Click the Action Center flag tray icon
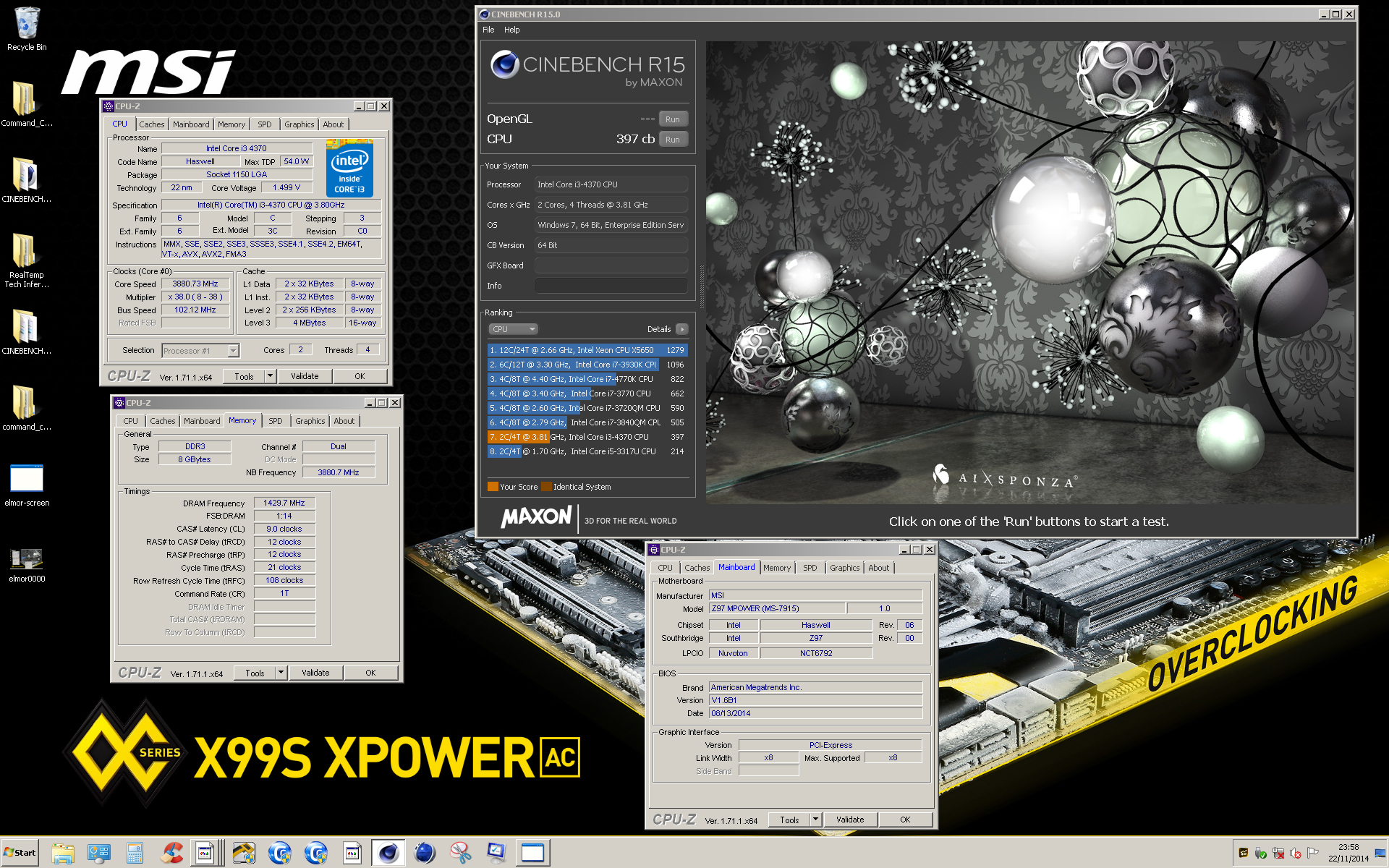The height and width of the screenshot is (868, 1389). click(x=1313, y=853)
